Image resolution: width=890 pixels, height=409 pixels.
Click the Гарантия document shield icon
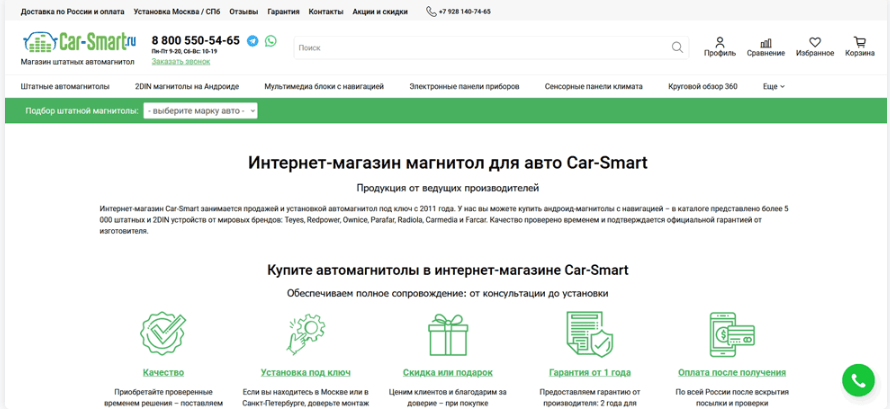(x=590, y=334)
